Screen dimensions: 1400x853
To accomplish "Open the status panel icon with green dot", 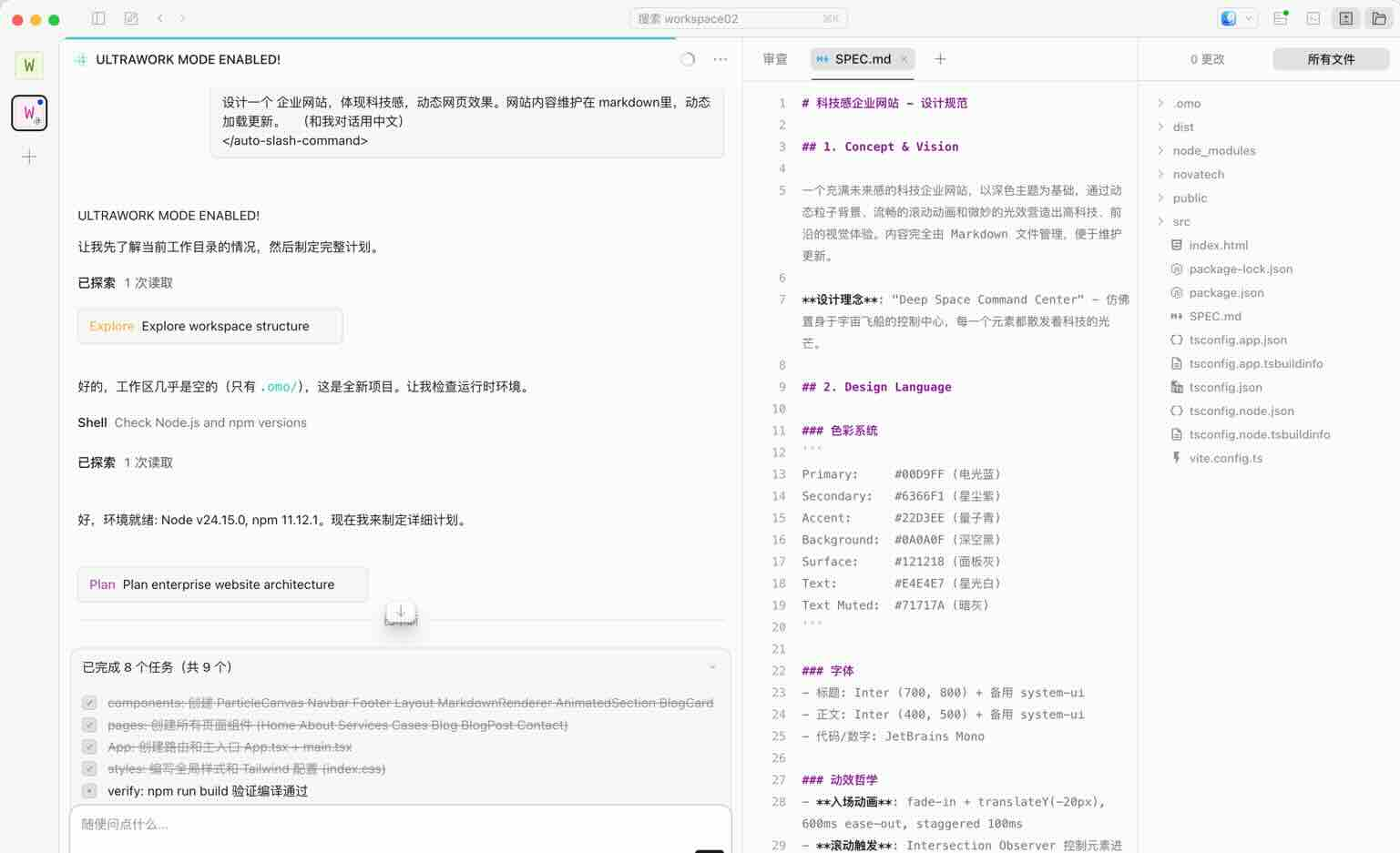I will point(1281,18).
